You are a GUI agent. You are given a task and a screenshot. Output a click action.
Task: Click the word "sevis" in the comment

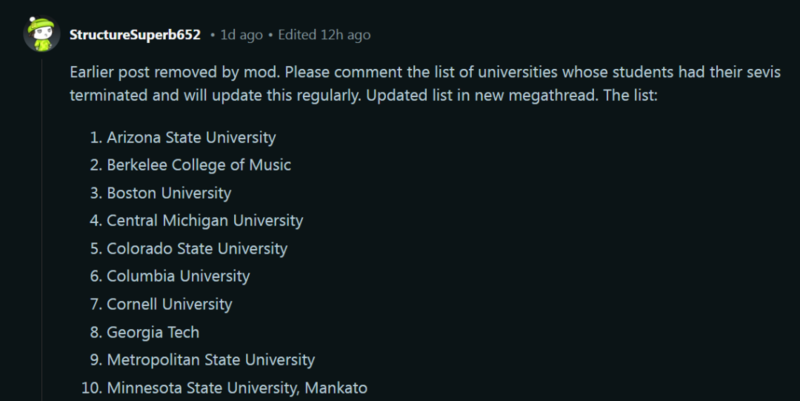click(764, 72)
